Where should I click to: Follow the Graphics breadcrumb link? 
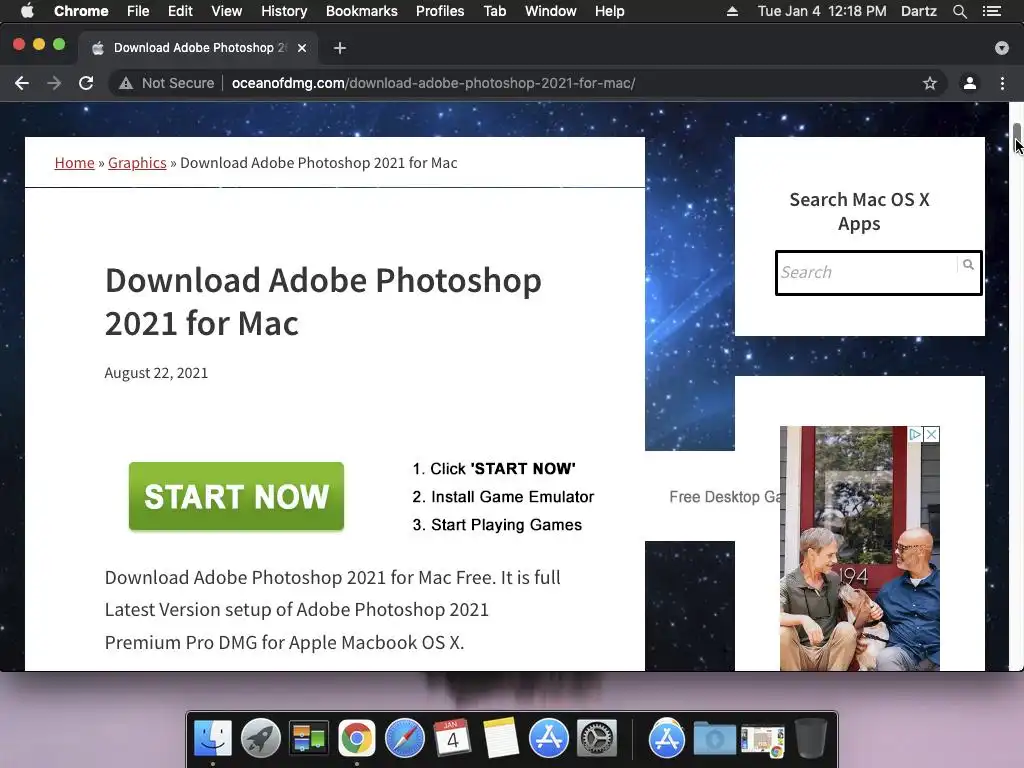tap(137, 163)
